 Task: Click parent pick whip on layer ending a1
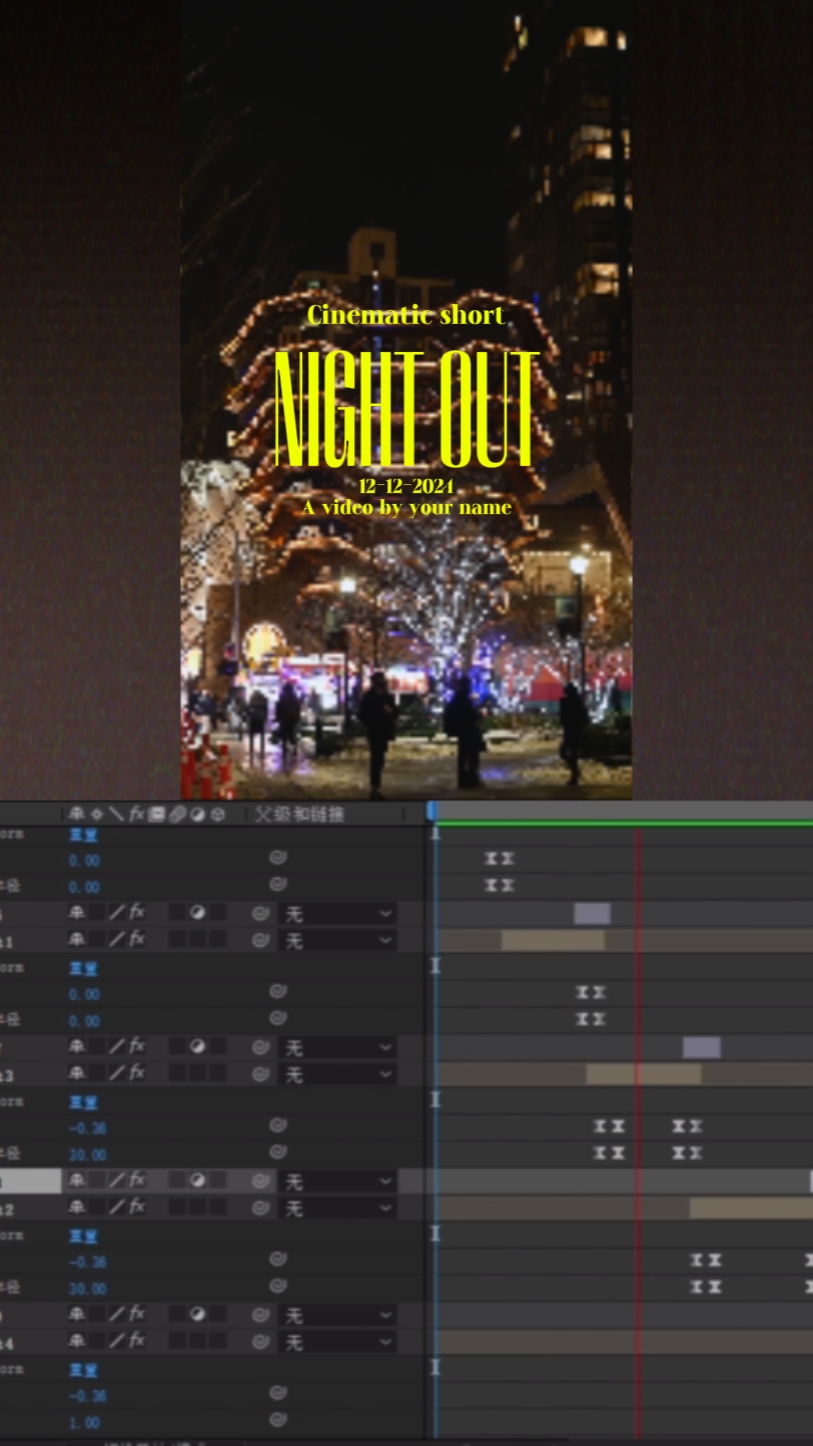click(261, 941)
